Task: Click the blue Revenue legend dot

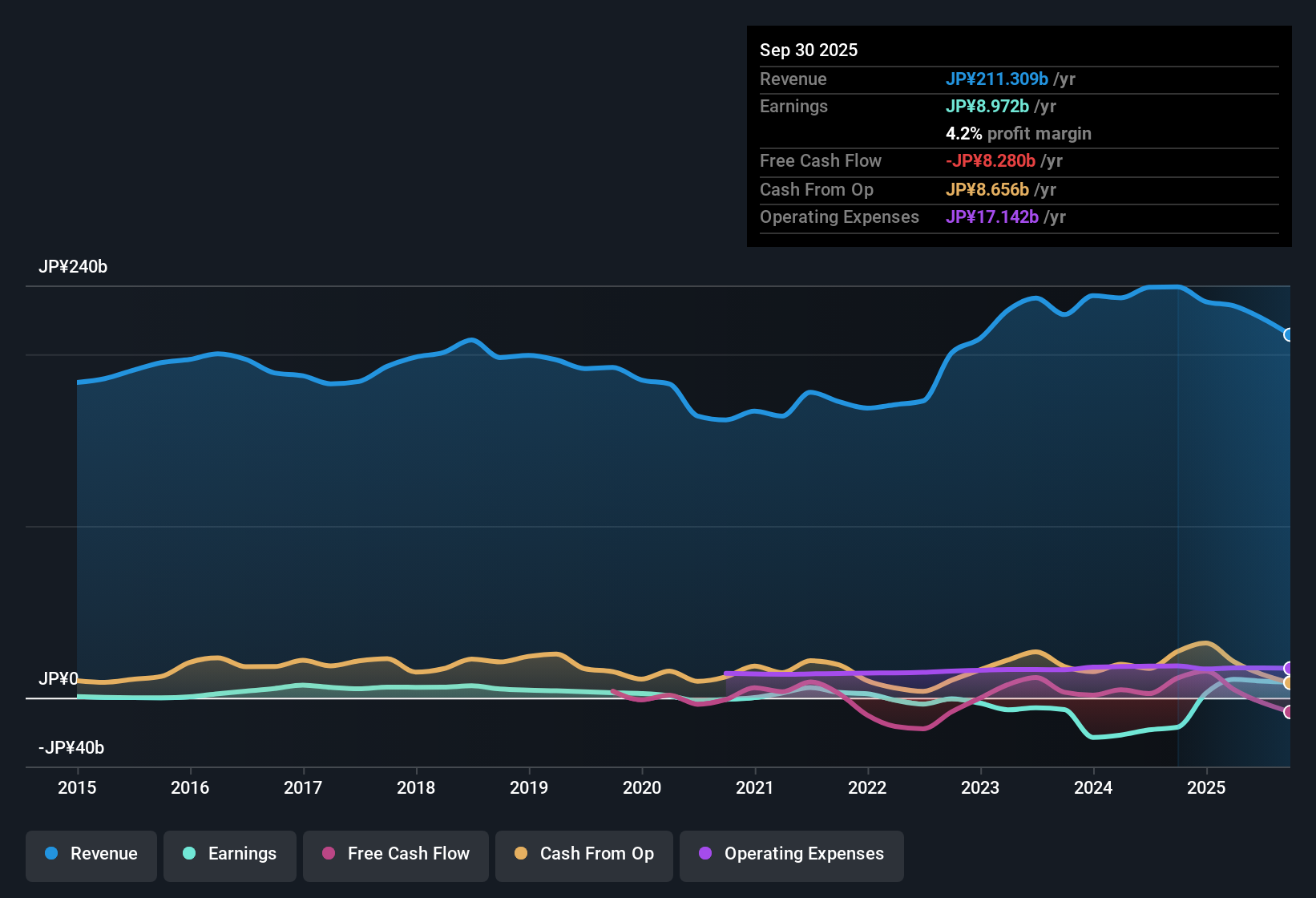Action: [51, 854]
